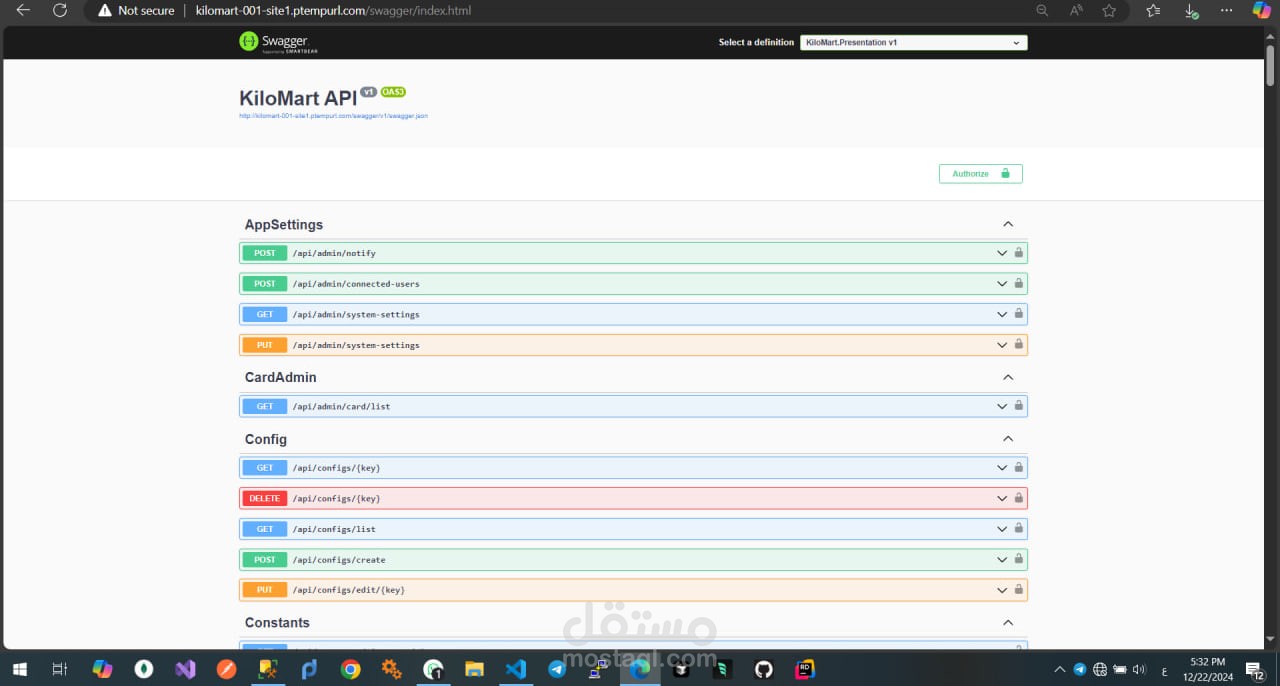Click lock icon on DELETE /api/configs/{key}

click(1018, 498)
